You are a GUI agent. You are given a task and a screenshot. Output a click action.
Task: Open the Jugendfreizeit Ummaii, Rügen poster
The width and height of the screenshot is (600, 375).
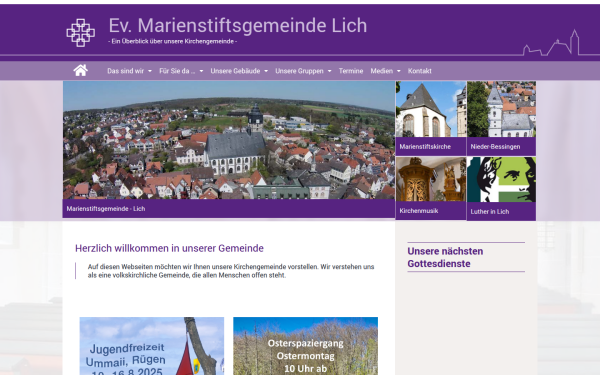[152, 346]
